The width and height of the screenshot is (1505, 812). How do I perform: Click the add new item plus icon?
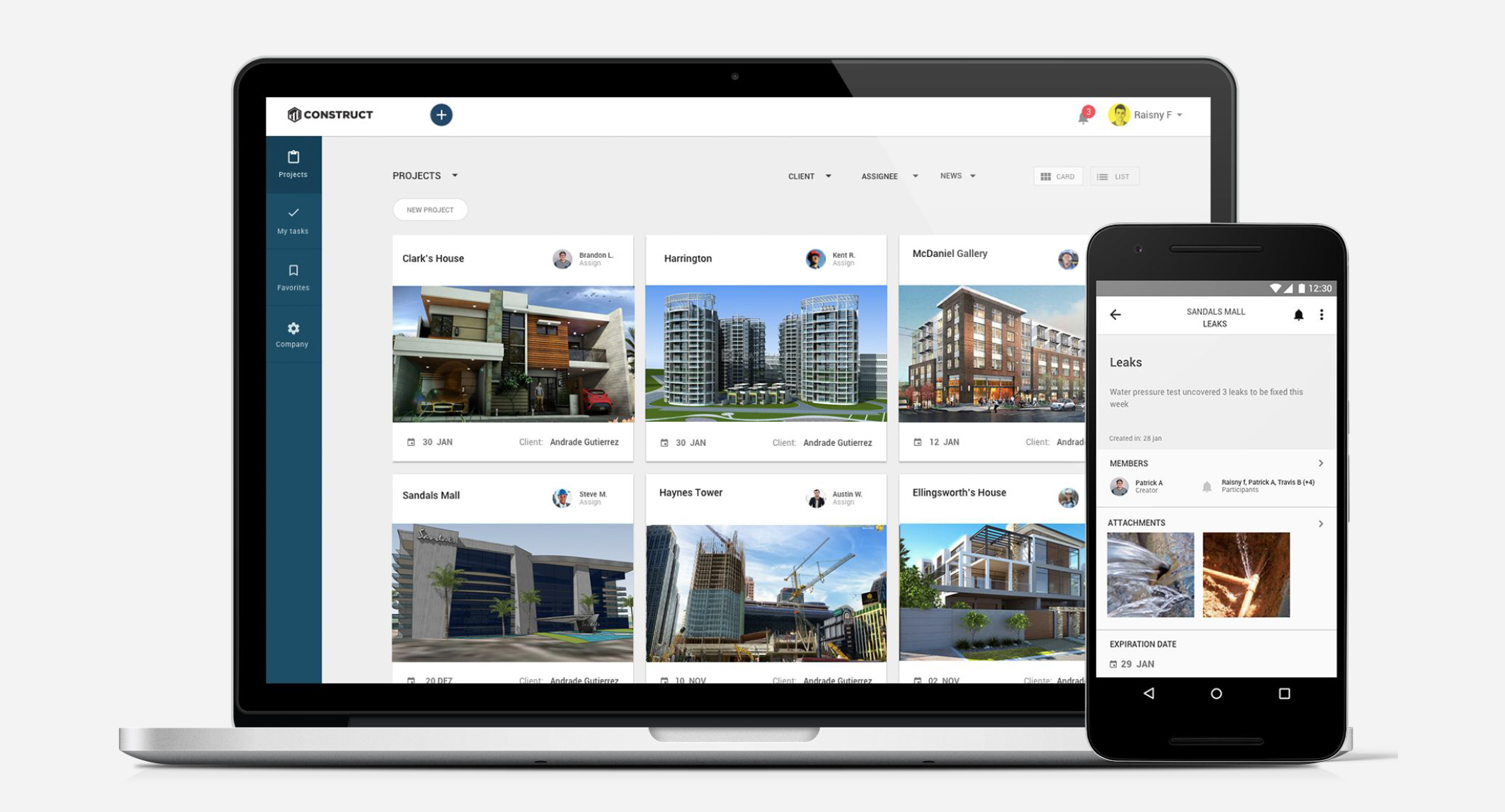tap(441, 114)
